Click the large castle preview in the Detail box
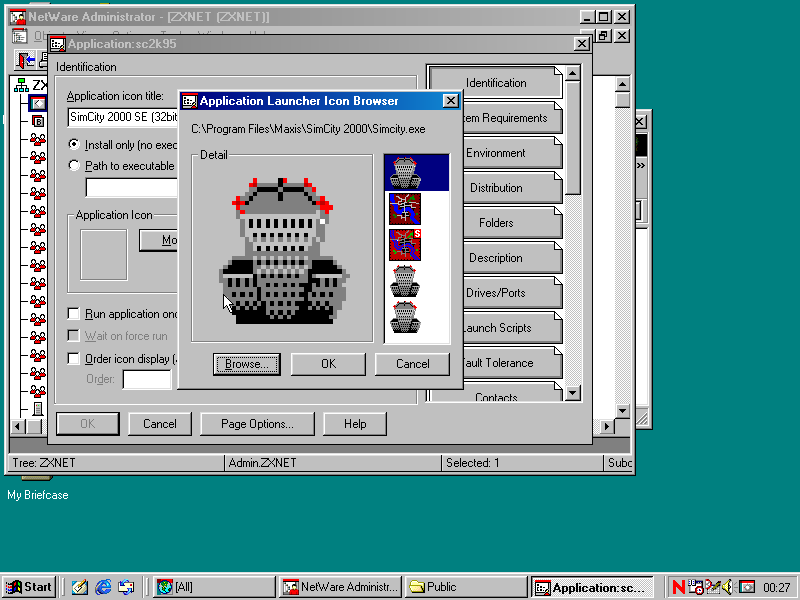The image size is (800, 600). [283, 250]
